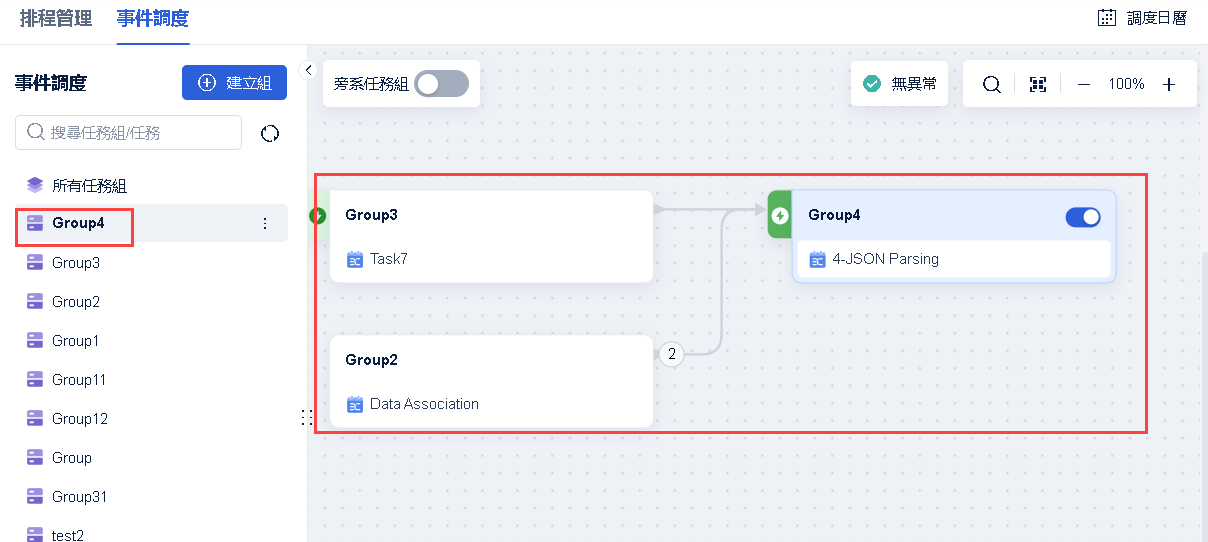This screenshot has height=542, width=1208.
Task: Click the canvas search magnifier icon
Action: pos(991,85)
